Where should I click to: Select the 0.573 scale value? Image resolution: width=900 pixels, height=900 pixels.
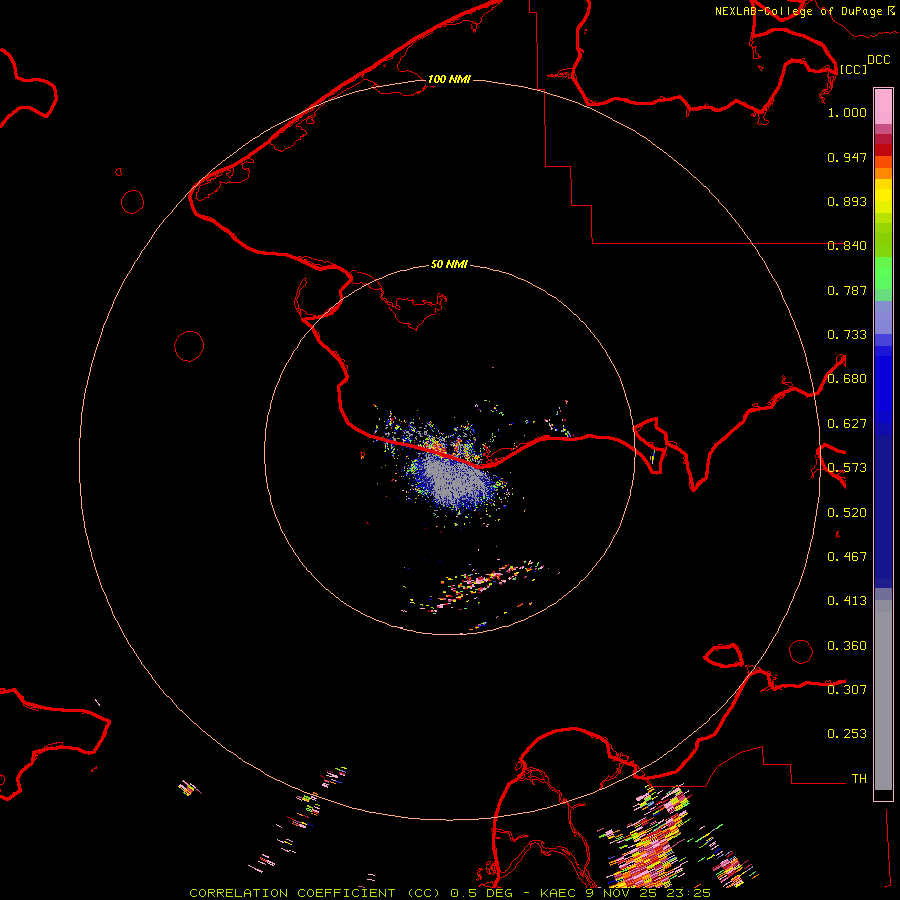tap(847, 468)
